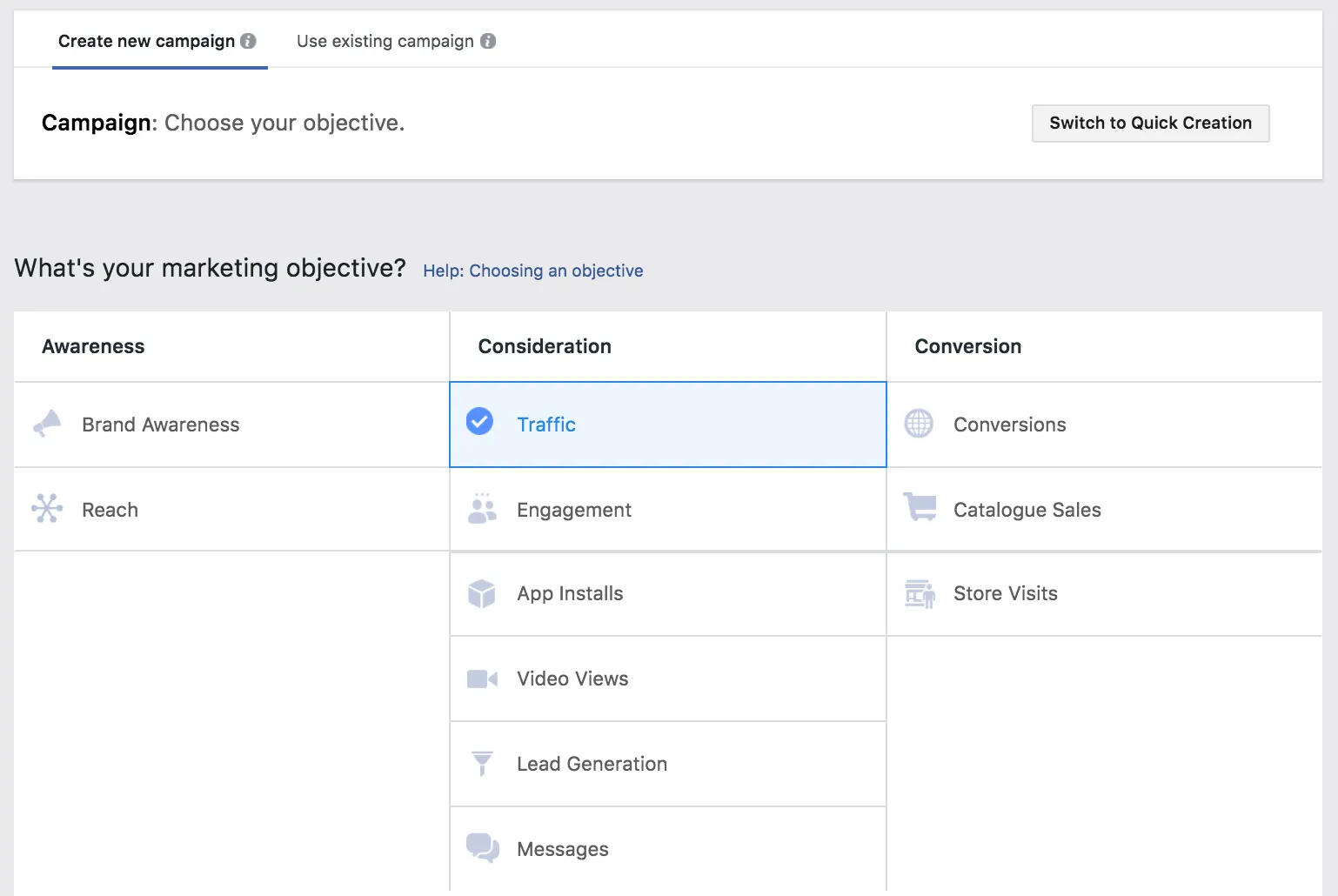Choose the App Installs objective
The width and height of the screenshot is (1338, 896).
pos(668,594)
